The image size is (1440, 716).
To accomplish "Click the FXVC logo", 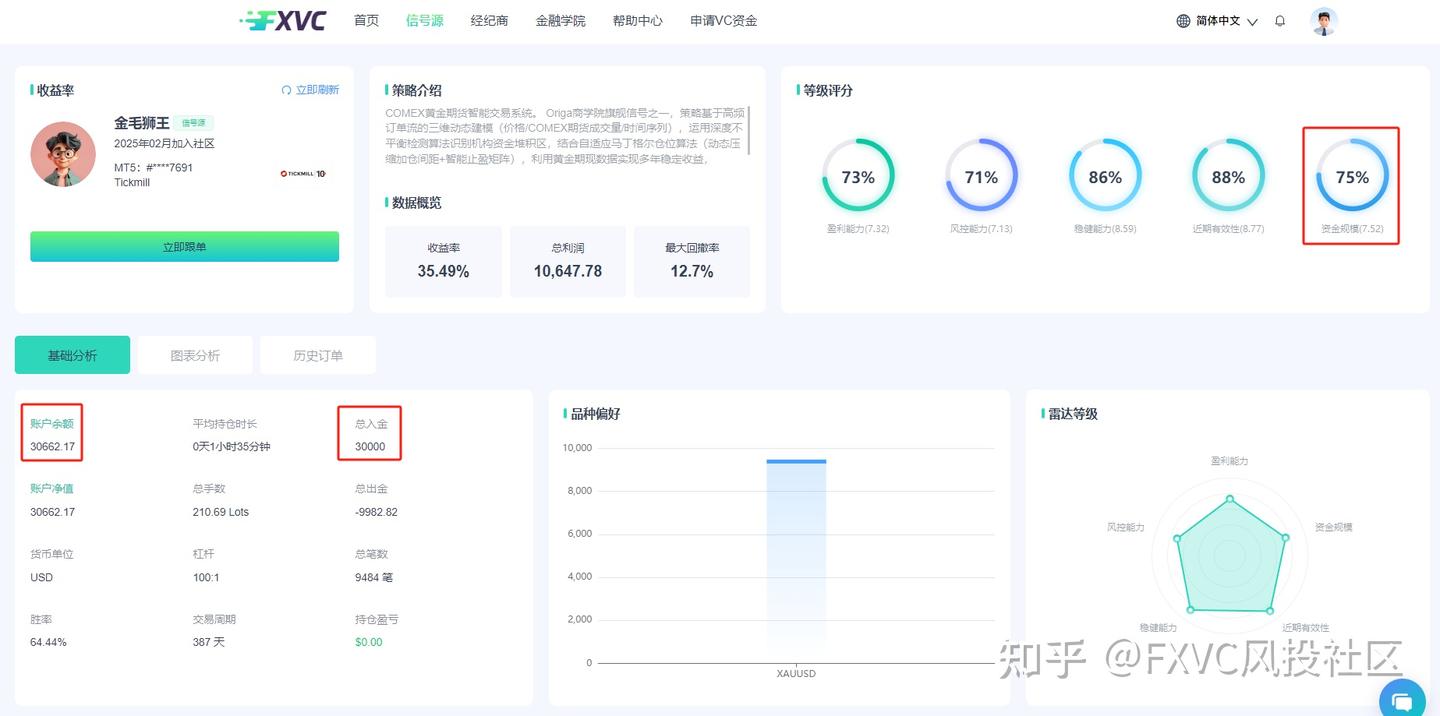I will click(x=284, y=20).
